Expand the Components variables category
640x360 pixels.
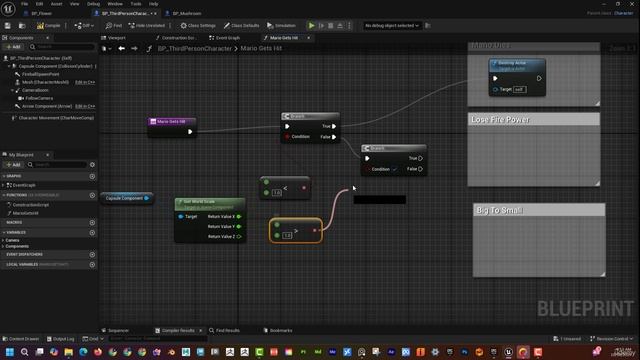(x=3, y=247)
